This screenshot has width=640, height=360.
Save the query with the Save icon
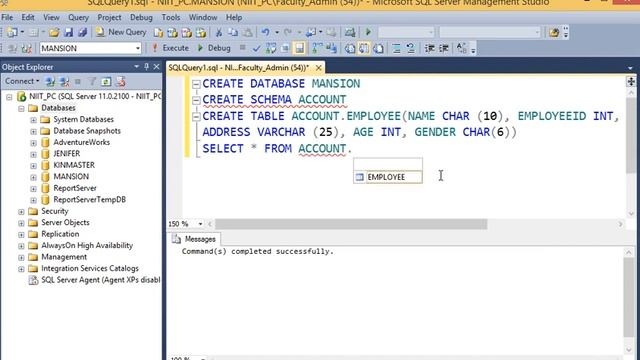coord(69,32)
